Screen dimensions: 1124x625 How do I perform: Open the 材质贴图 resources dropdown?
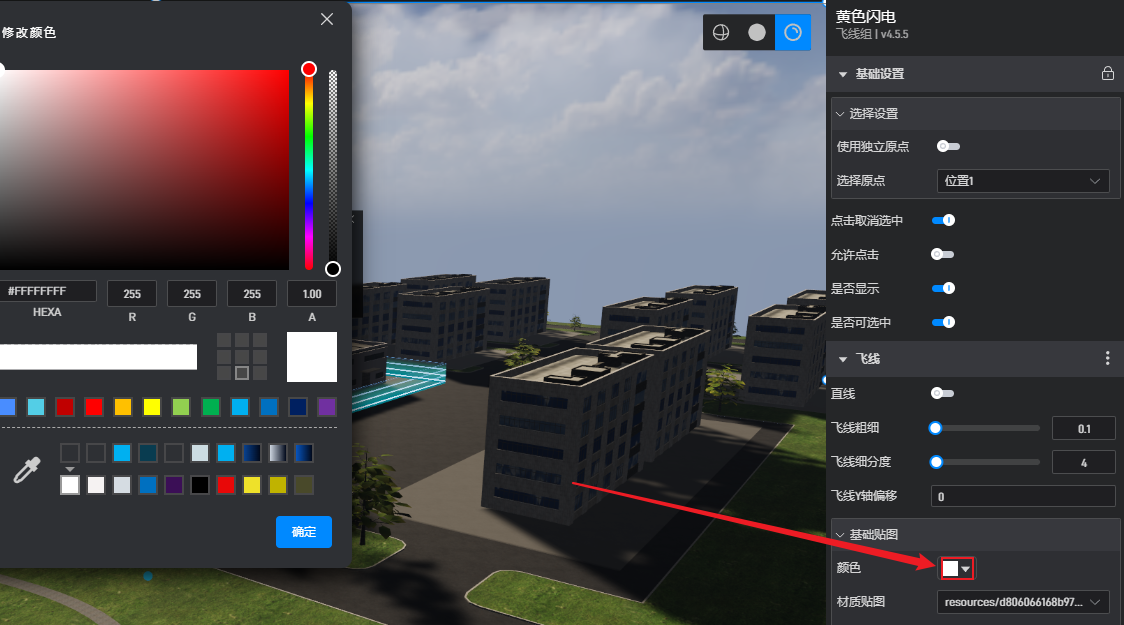1023,602
